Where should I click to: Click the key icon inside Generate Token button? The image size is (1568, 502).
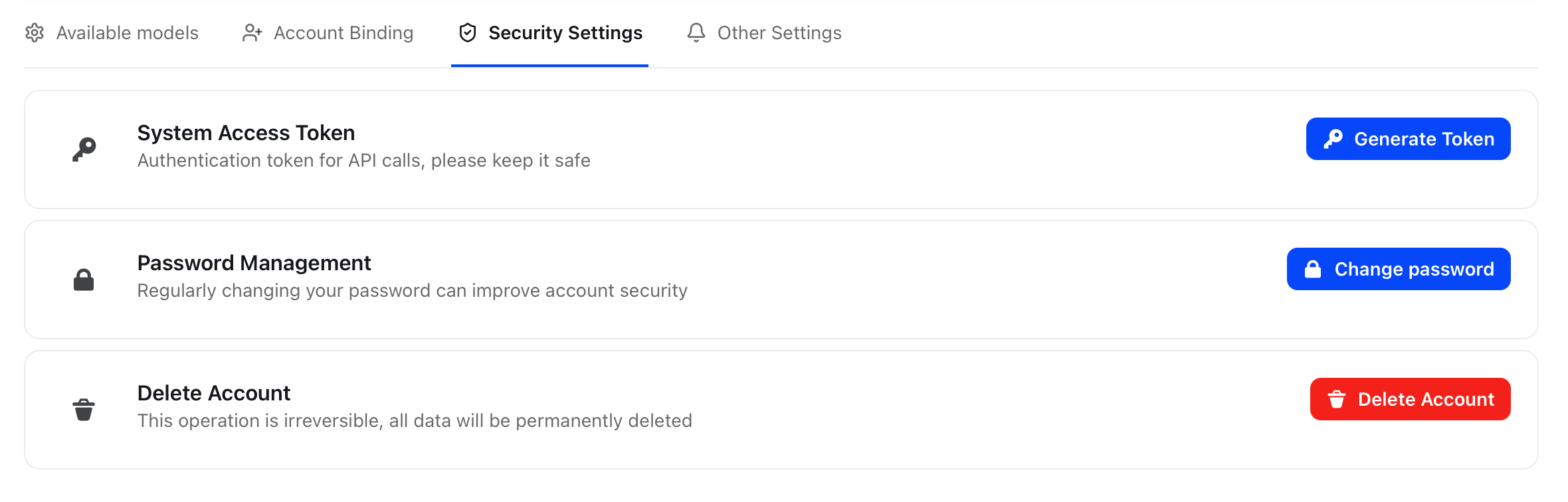[x=1331, y=139]
